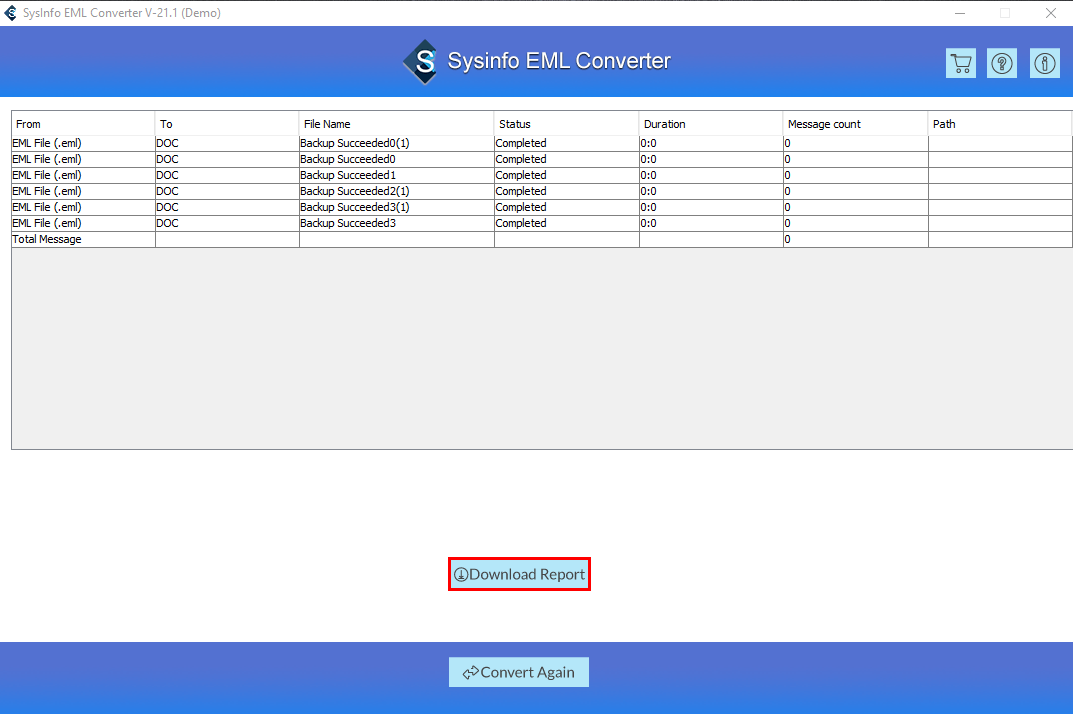Open the About information icon

1044,62
